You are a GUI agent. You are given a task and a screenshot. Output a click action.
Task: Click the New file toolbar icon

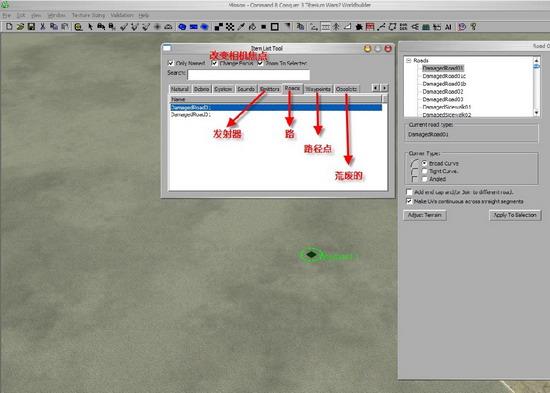tap(9, 27)
